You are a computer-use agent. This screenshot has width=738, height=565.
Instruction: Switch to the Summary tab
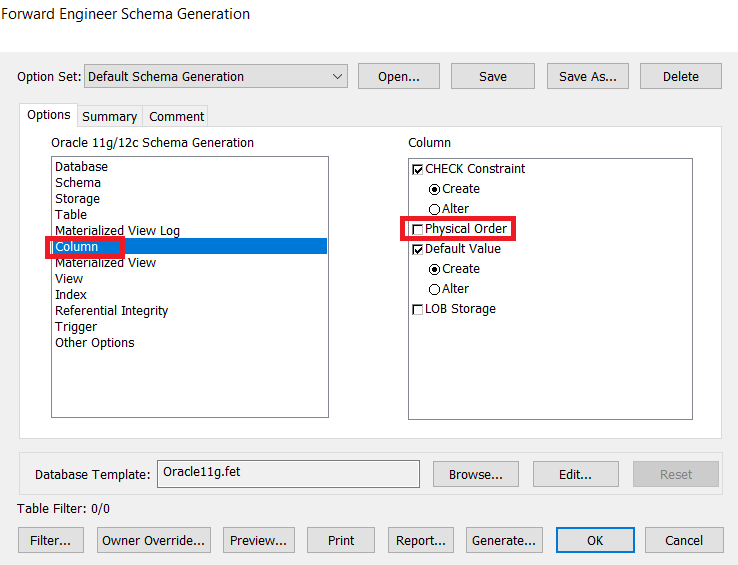[109, 116]
